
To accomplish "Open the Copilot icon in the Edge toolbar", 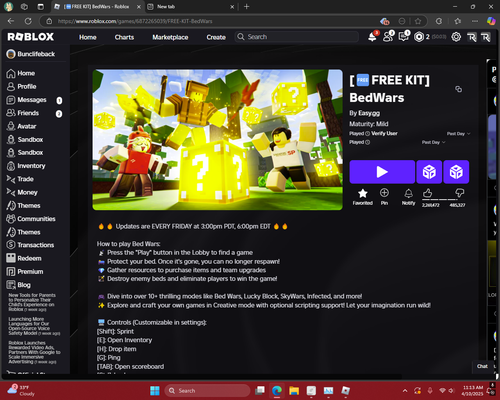I will point(491,21).
